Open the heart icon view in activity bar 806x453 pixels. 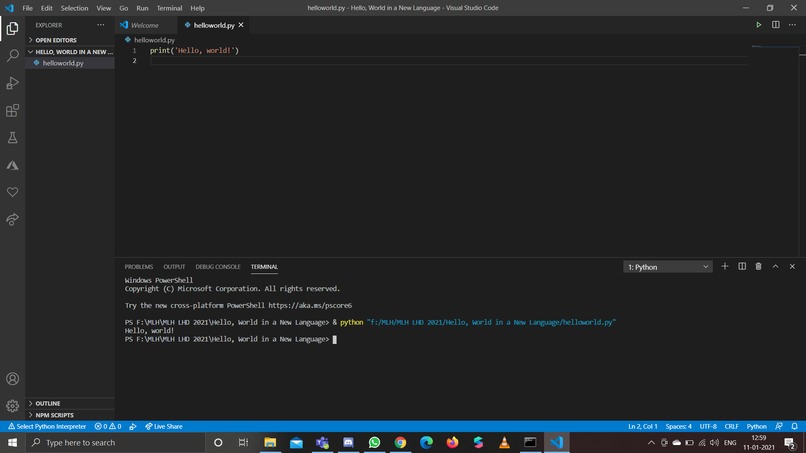[x=12, y=192]
